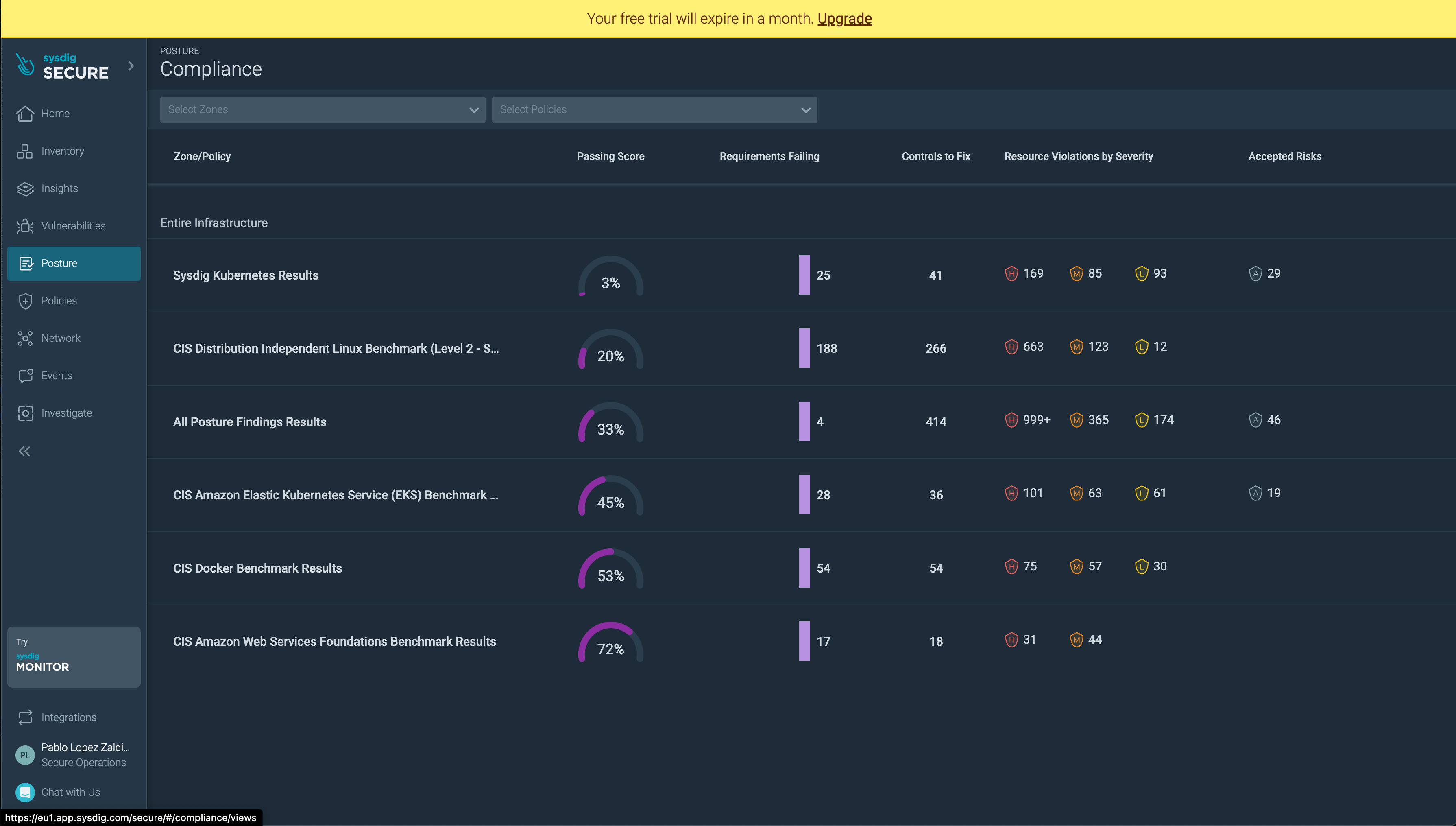1456x826 pixels.
Task: Open the Vulnerabilities bug icon
Action: point(25,226)
